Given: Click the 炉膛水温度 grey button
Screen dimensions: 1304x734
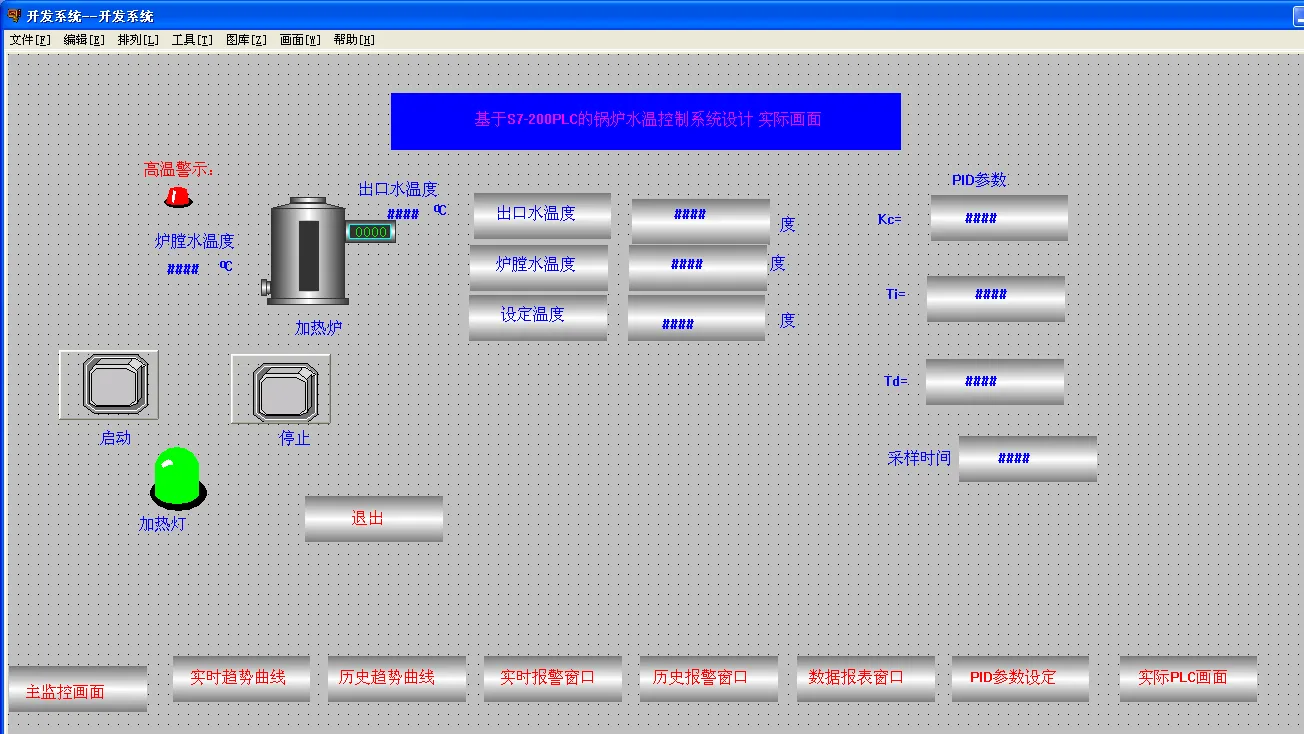Looking at the screenshot, I should pyautogui.click(x=539, y=268).
